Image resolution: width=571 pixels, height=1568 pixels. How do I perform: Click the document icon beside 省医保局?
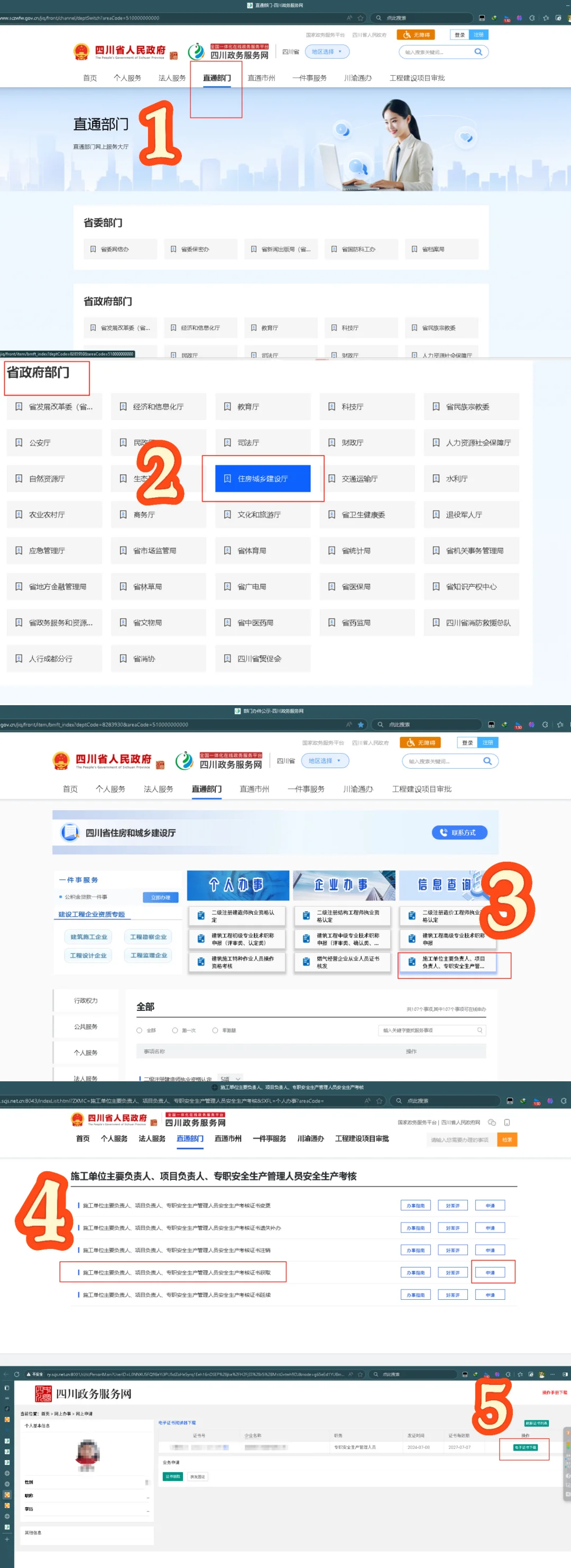point(331,586)
